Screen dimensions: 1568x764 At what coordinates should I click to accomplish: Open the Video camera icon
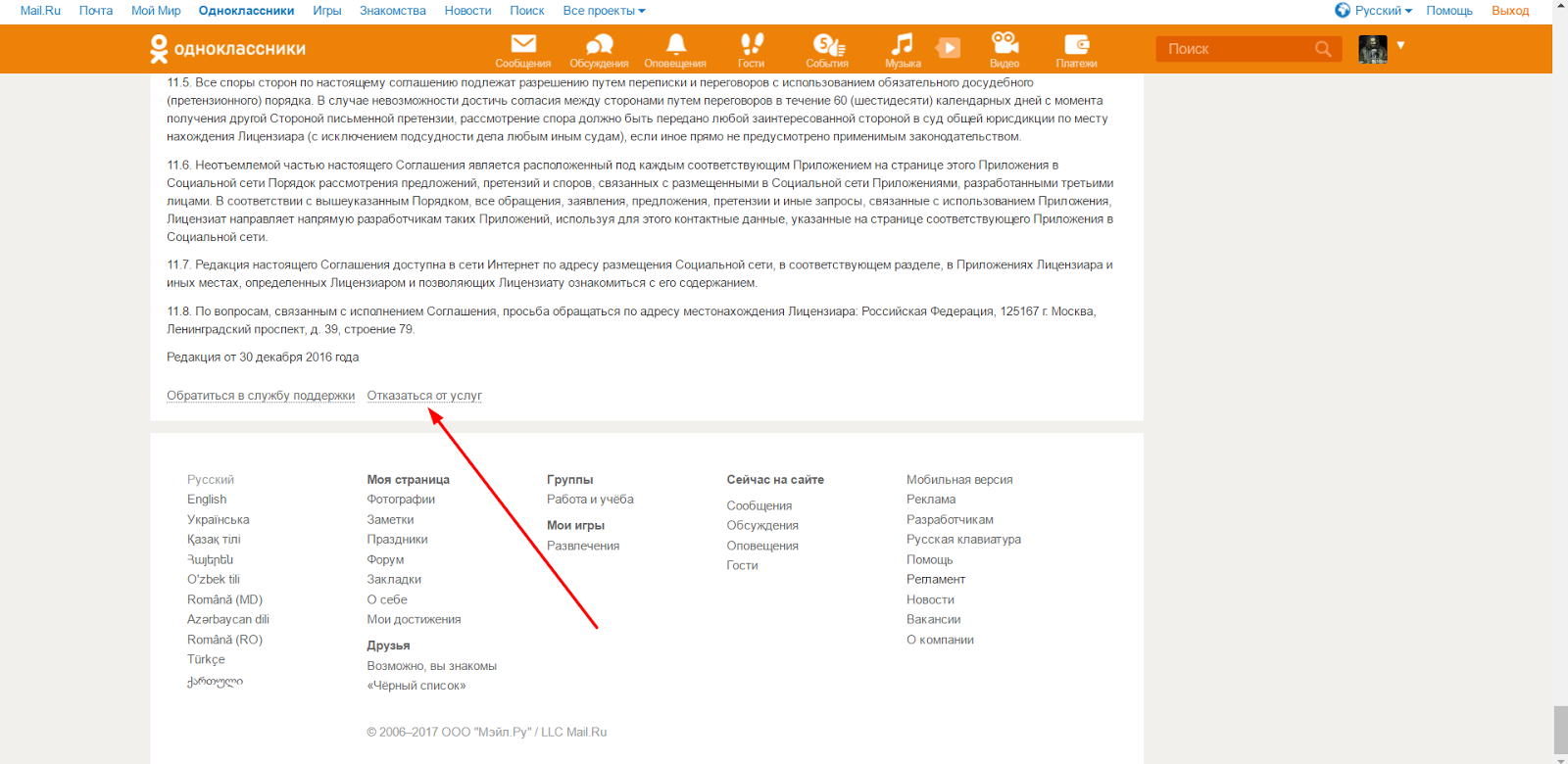[1004, 44]
